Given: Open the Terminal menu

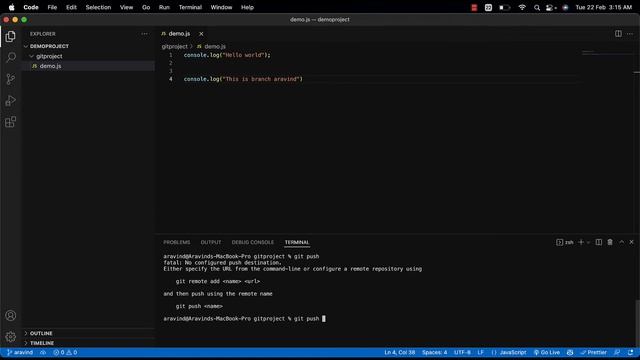Looking at the screenshot, I should point(190,7).
